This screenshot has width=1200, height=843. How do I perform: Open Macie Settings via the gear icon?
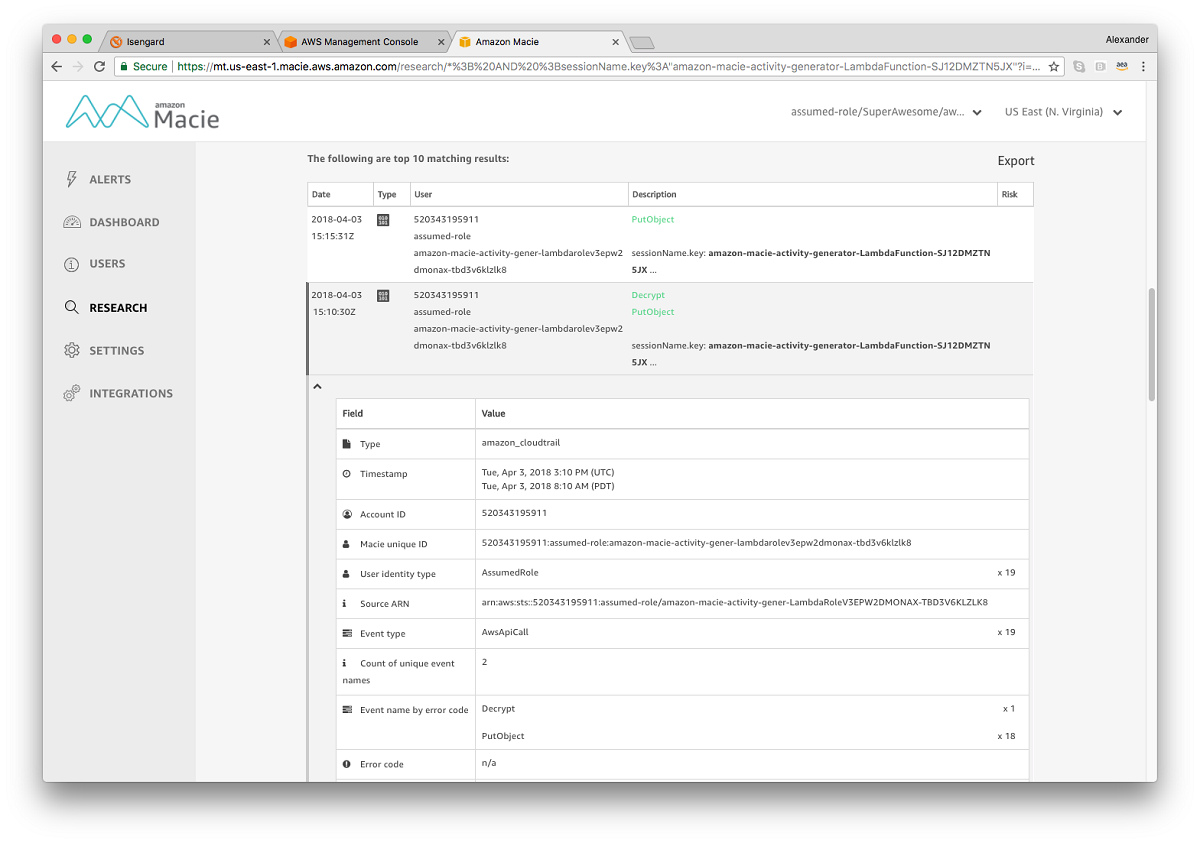pos(70,350)
